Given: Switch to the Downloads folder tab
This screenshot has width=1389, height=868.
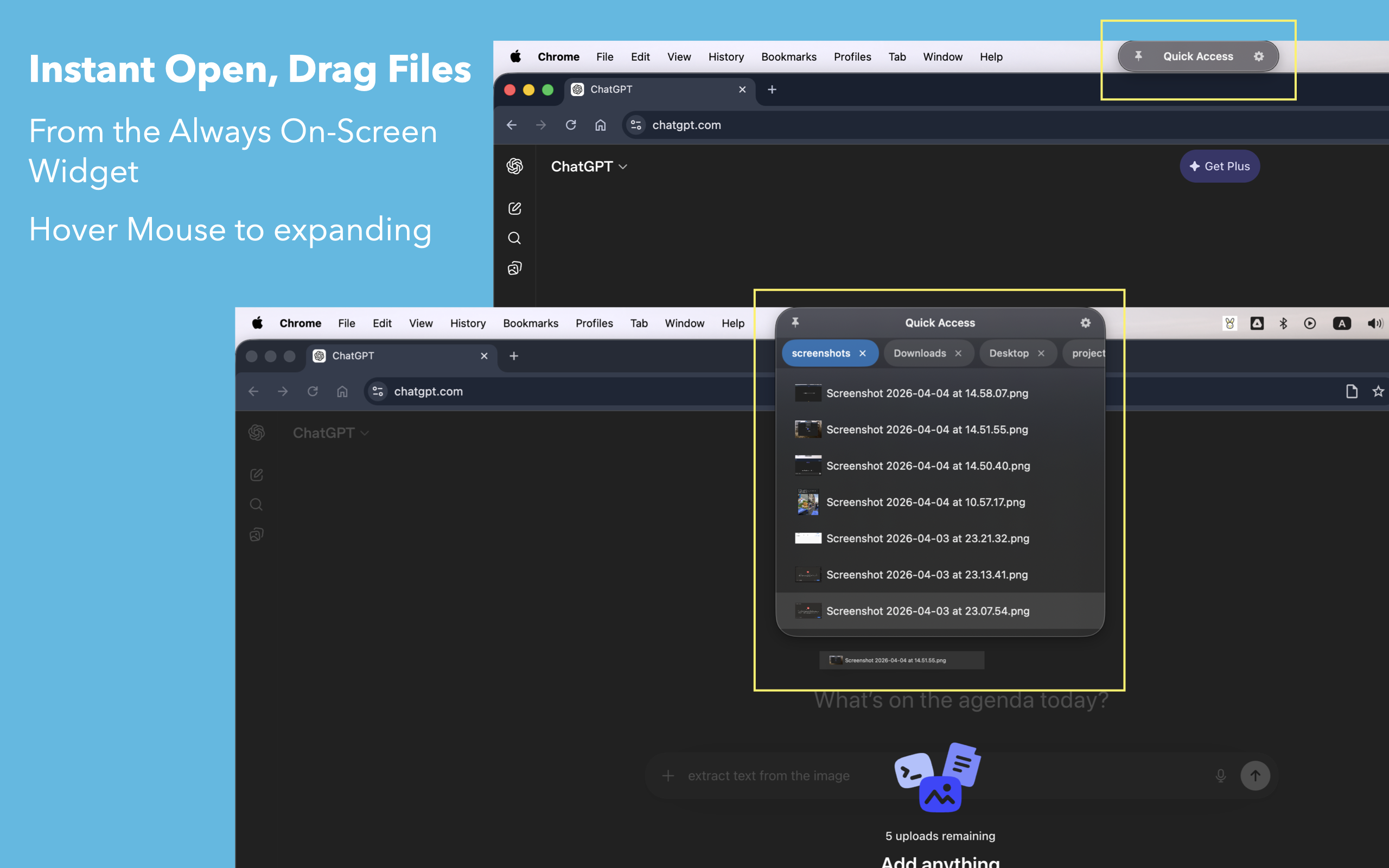Looking at the screenshot, I should pos(920,353).
